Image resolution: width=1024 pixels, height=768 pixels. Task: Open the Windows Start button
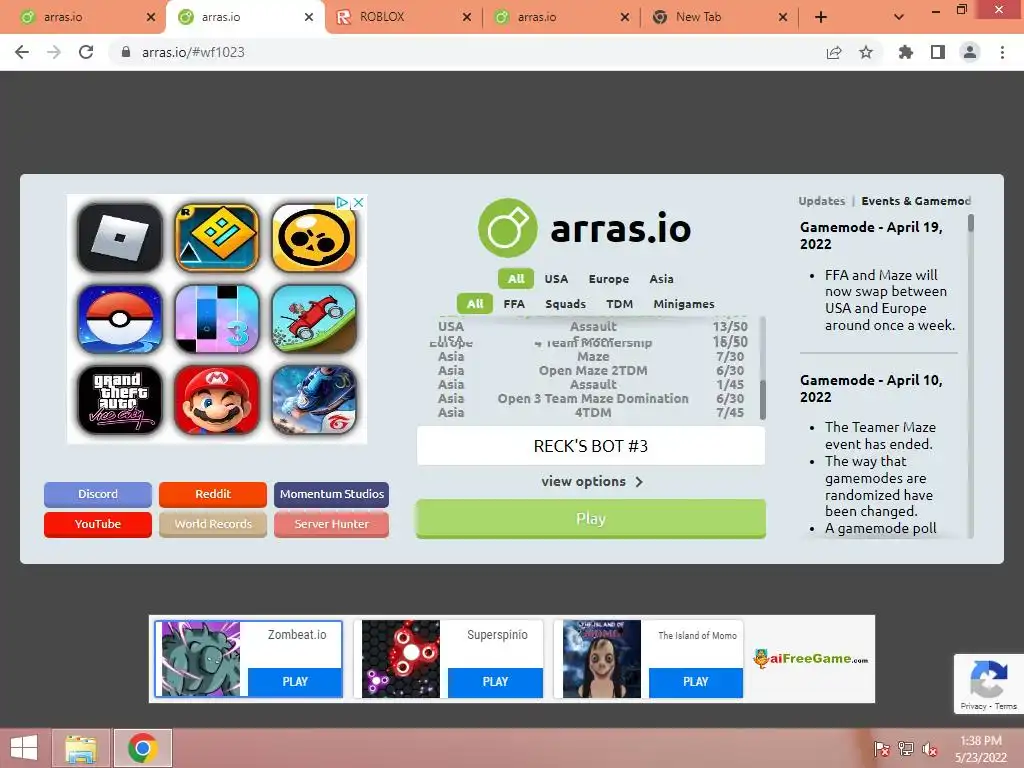coord(24,748)
